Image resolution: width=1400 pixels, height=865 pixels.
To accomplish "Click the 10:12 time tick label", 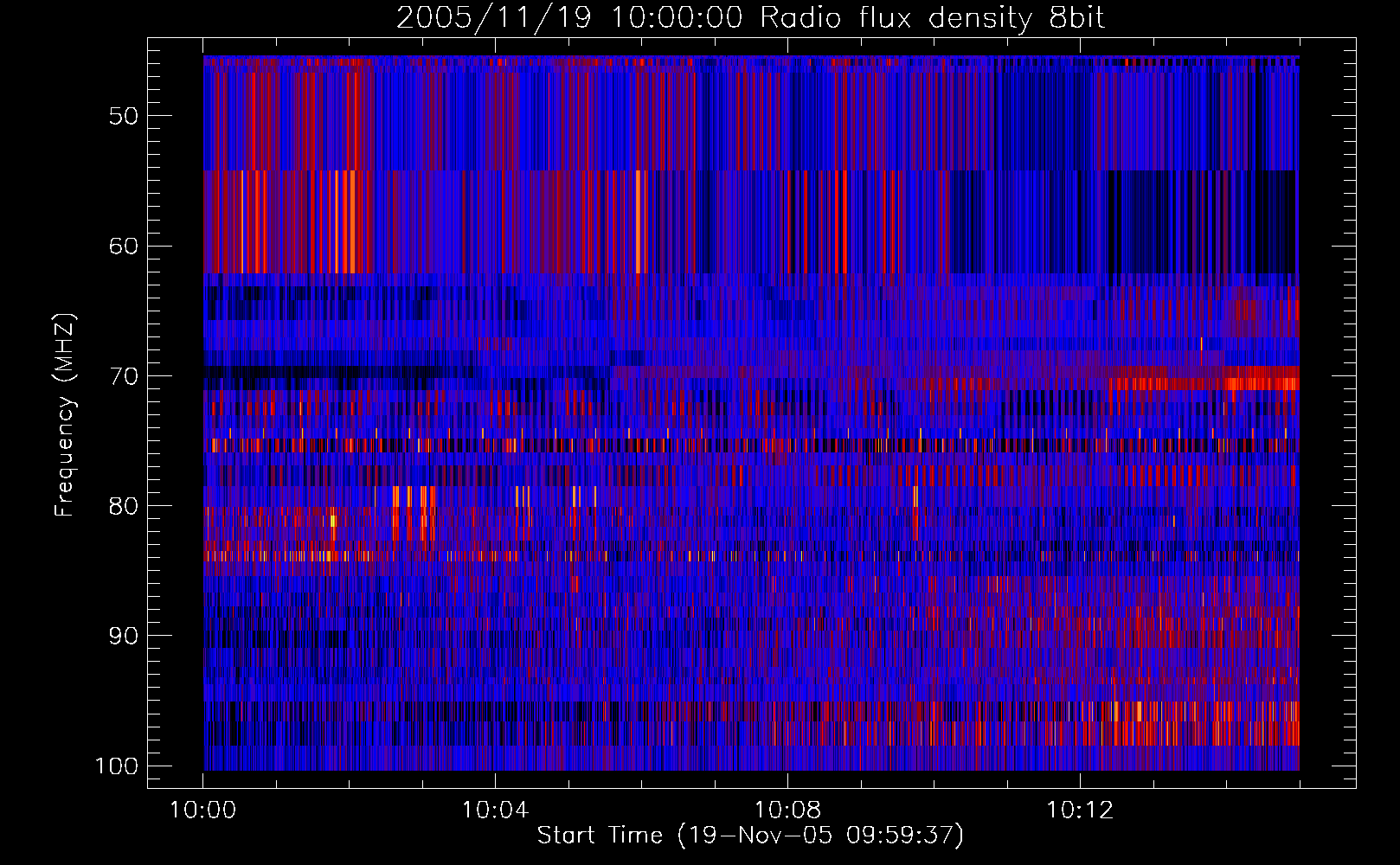I will (1080, 811).
